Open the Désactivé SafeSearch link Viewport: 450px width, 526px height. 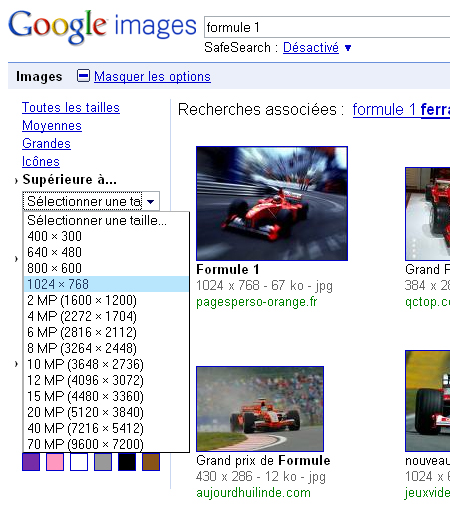click(311, 48)
